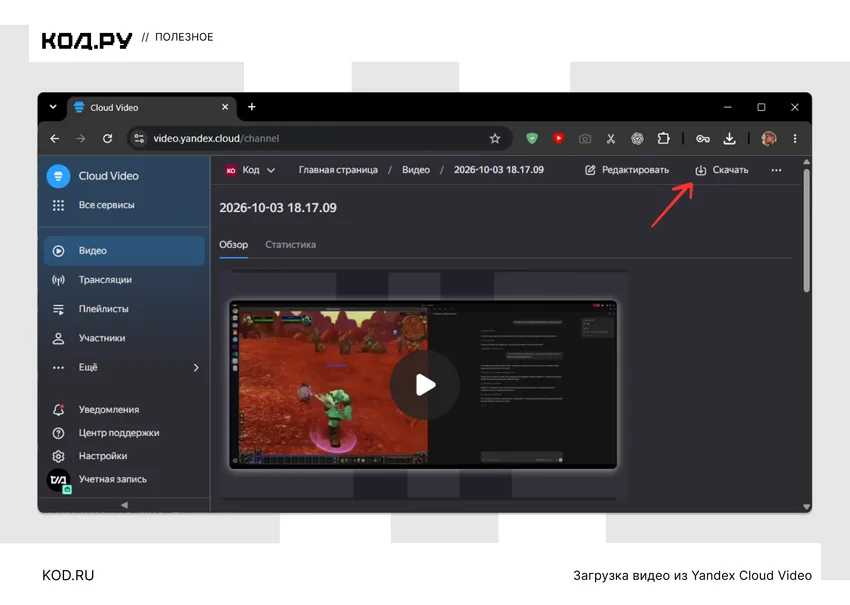The width and height of the screenshot is (850, 605).
Task: Click the scissors extension icon
Action: point(611,139)
